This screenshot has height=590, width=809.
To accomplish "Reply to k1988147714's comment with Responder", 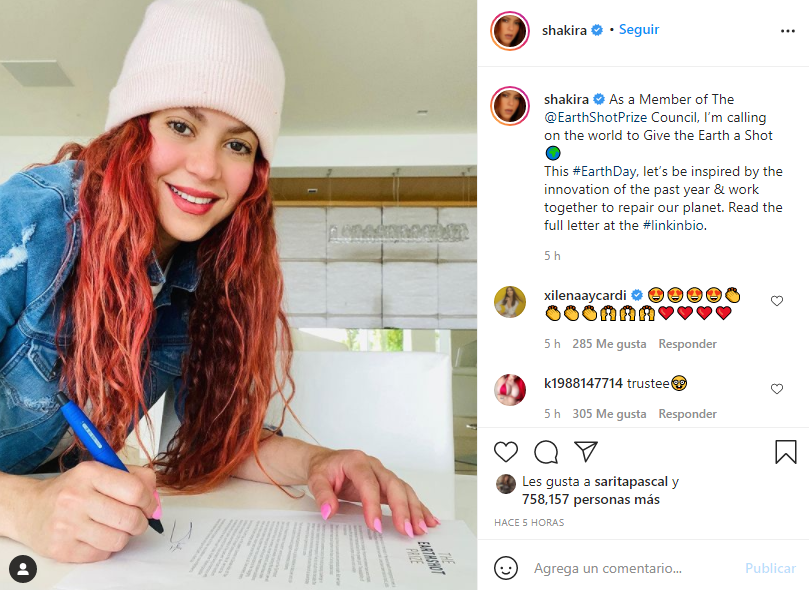I will [x=687, y=414].
